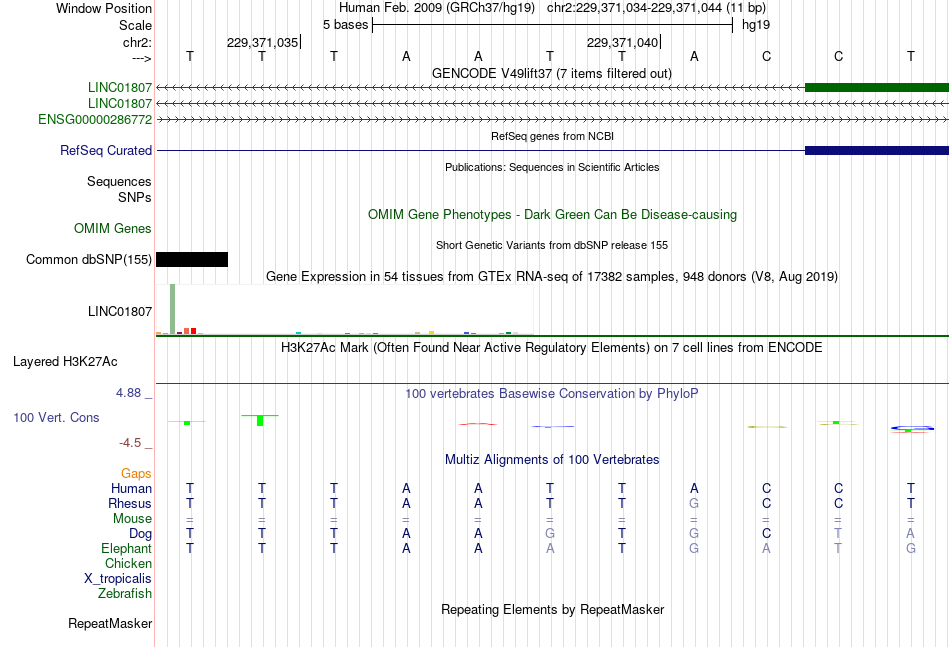Select the Rhesus species row label

[130, 503]
